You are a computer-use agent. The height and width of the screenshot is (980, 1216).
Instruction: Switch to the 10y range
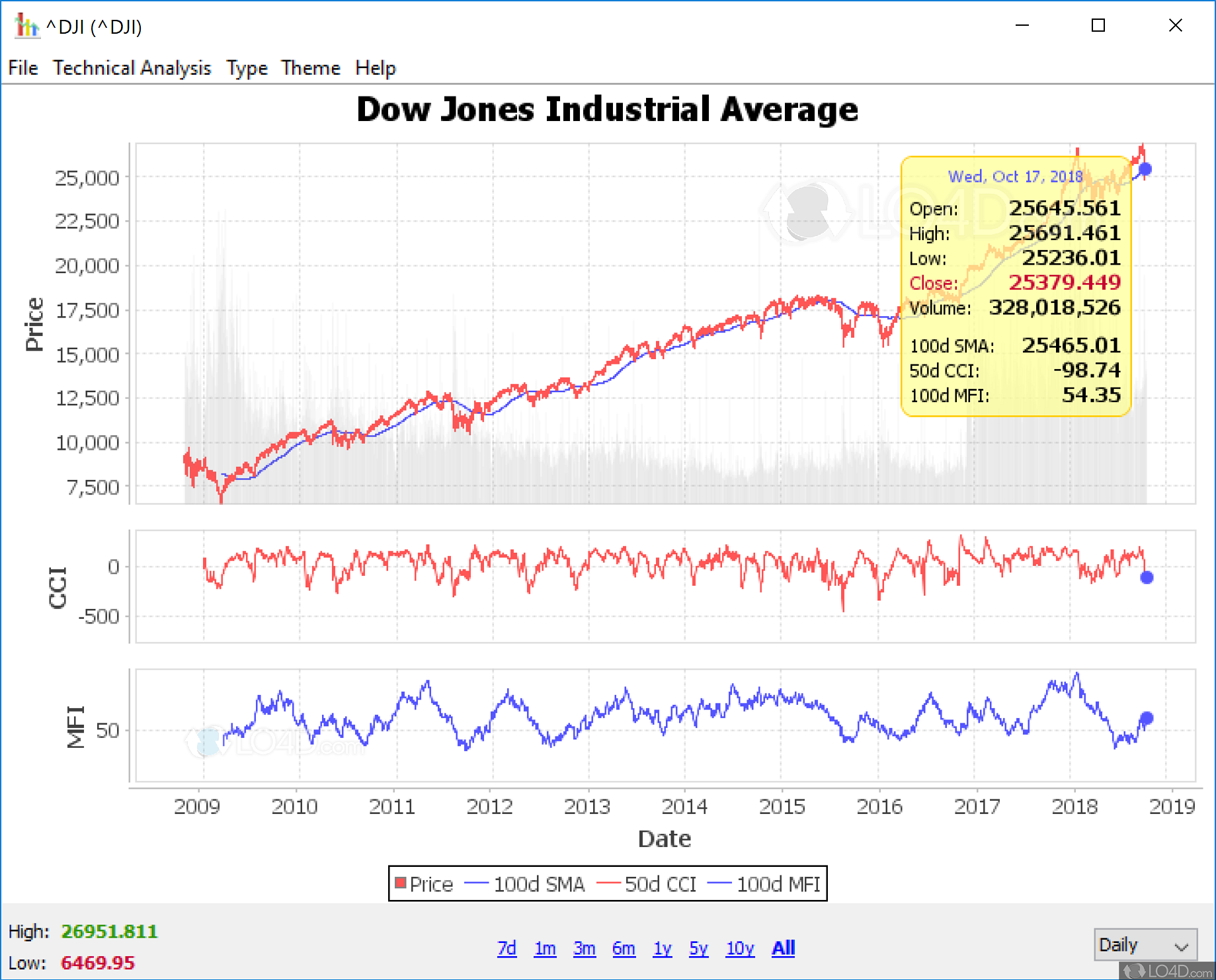point(740,948)
